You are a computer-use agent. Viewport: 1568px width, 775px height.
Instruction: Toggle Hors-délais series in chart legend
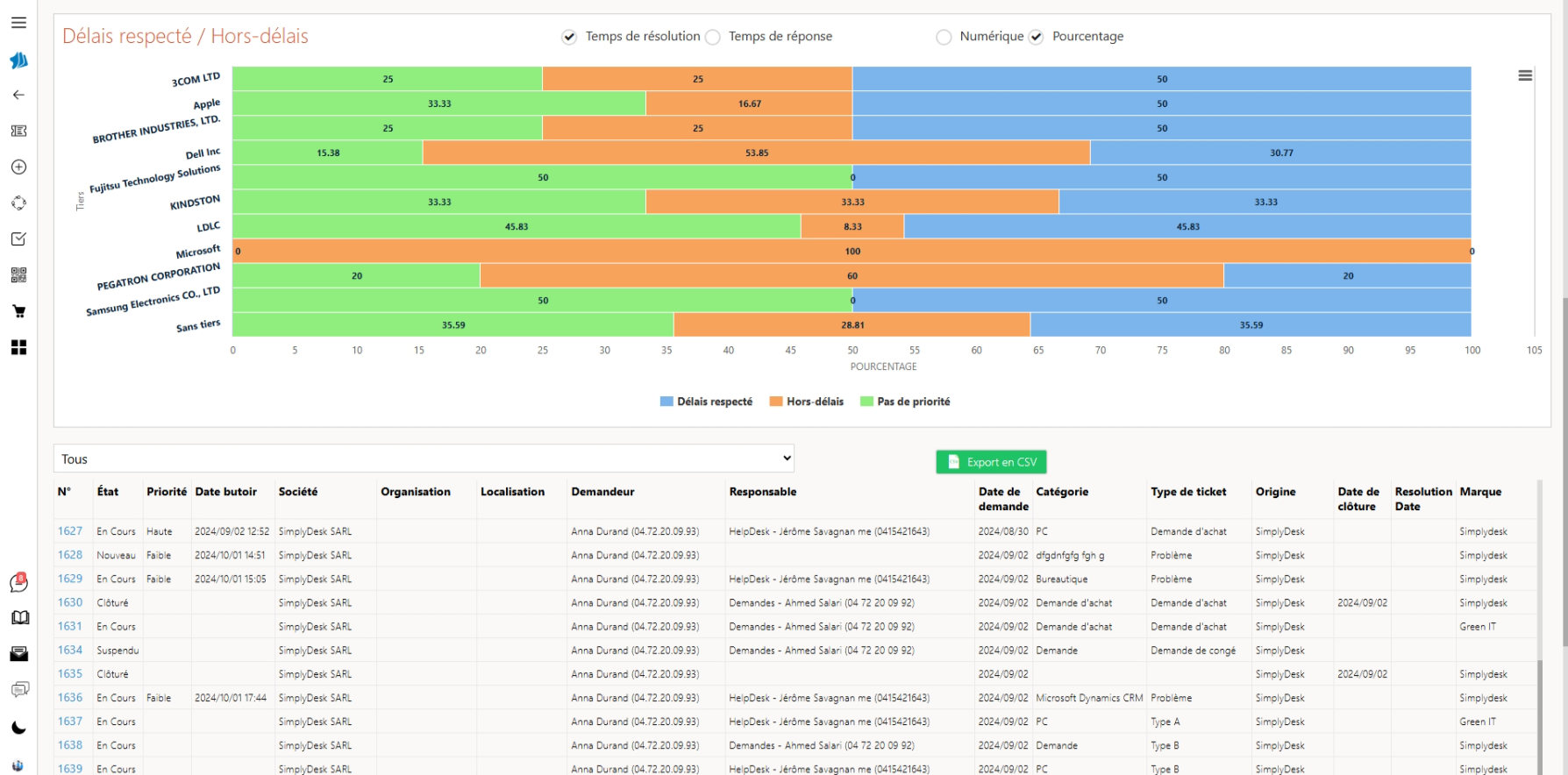[806, 402]
